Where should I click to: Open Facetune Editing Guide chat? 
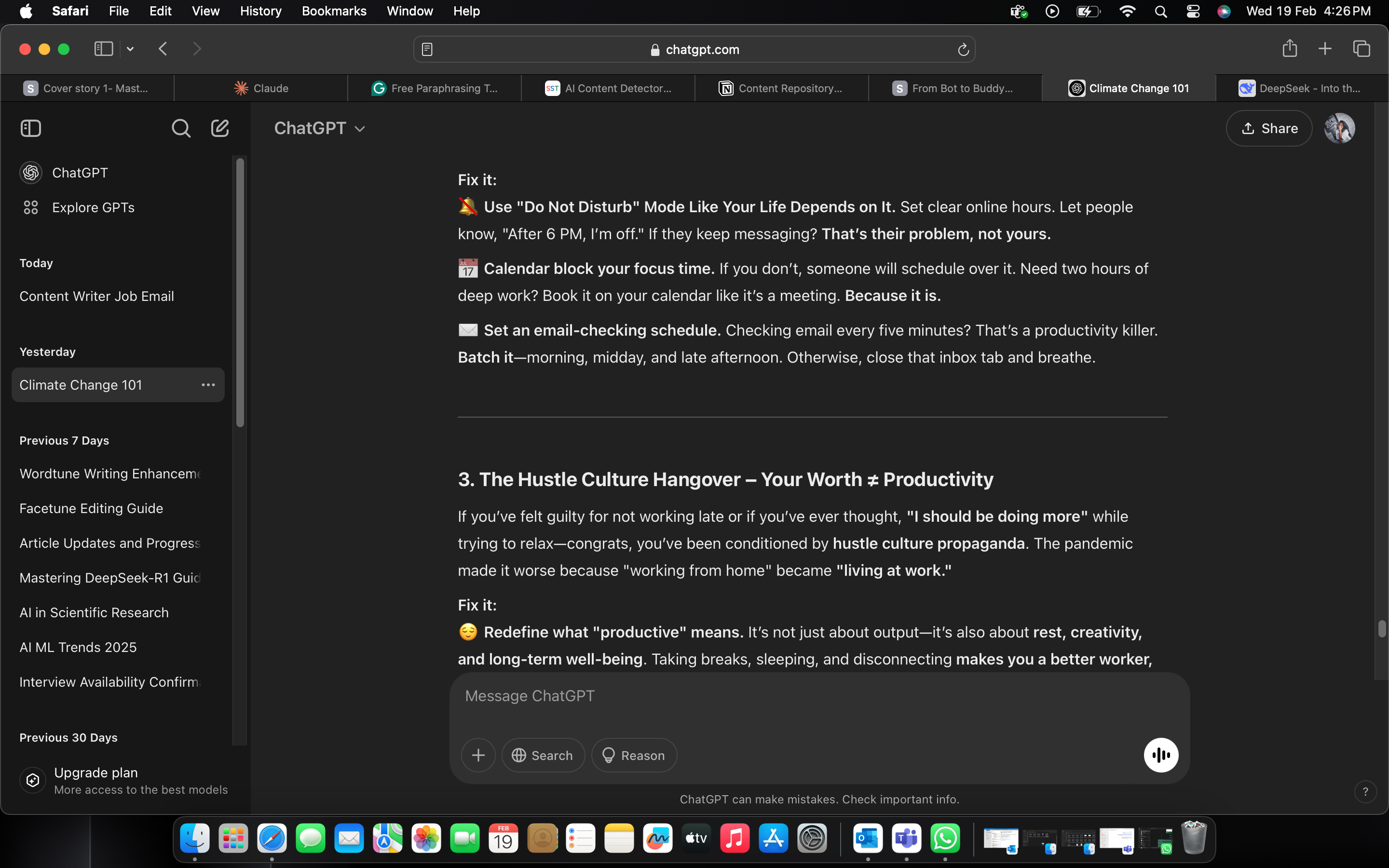(x=118, y=508)
